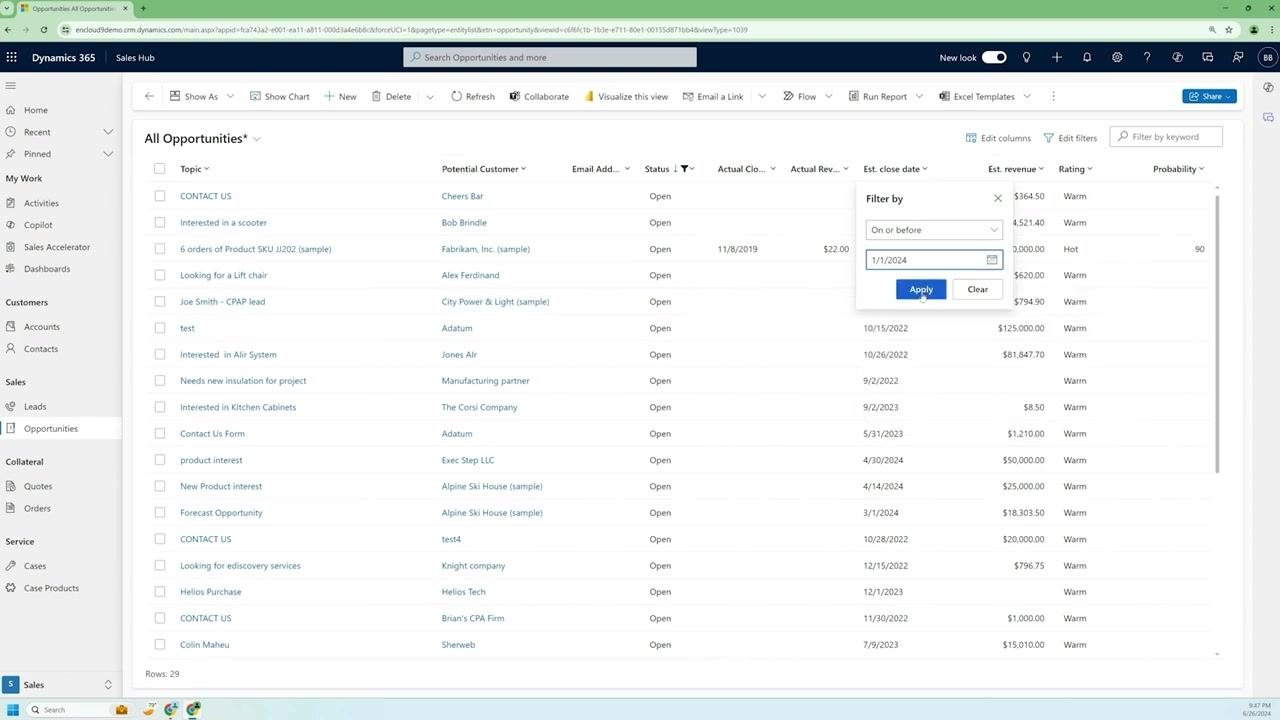The width and height of the screenshot is (1280, 720).
Task: Expand the All Opportunities view selector
Action: pyautogui.click(x=257, y=139)
